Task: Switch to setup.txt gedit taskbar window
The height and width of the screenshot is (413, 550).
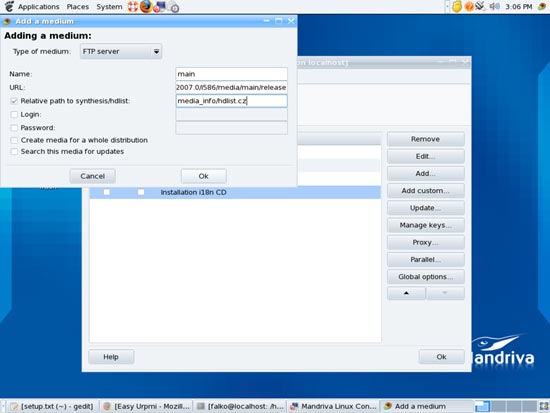Action: 53,406
